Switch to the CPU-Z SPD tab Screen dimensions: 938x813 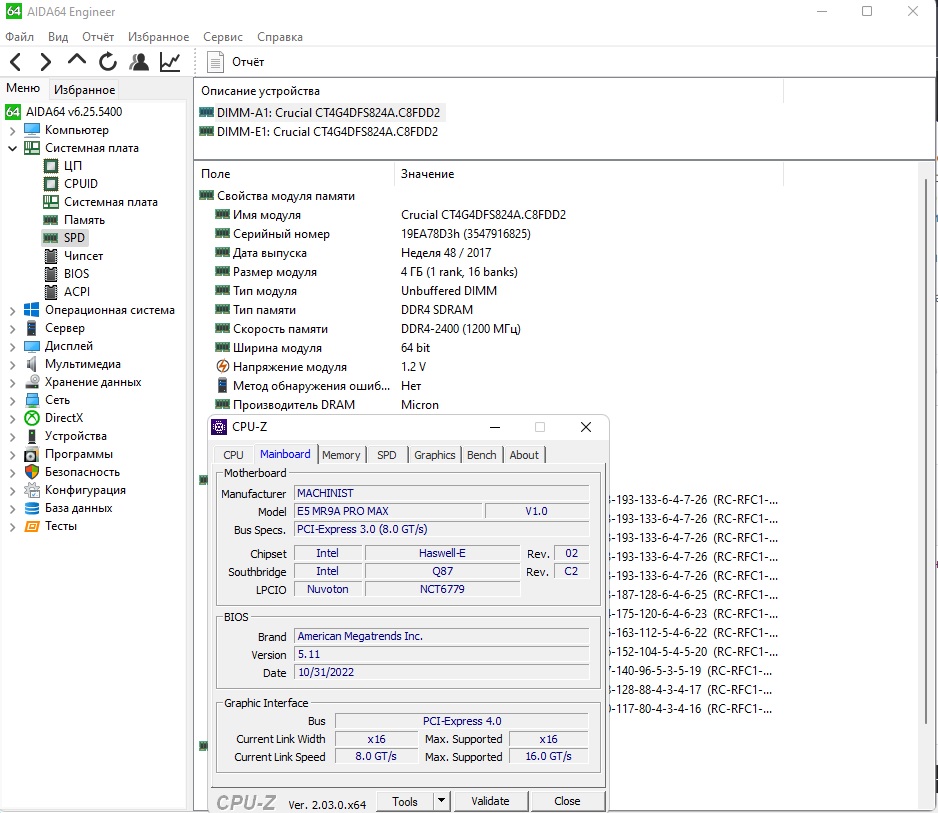coord(386,455)
